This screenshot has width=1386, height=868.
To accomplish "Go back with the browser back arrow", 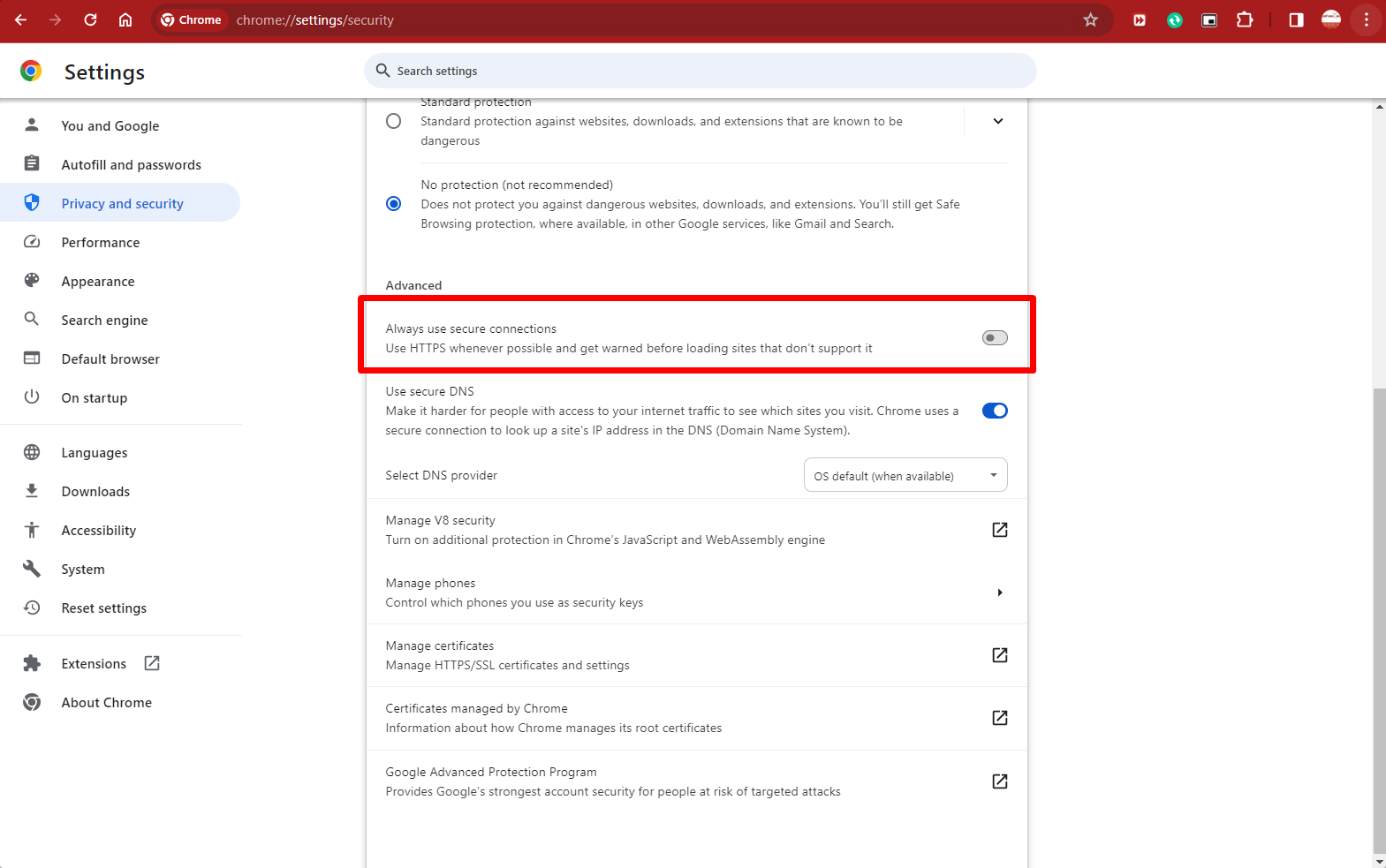I will 20,19.
